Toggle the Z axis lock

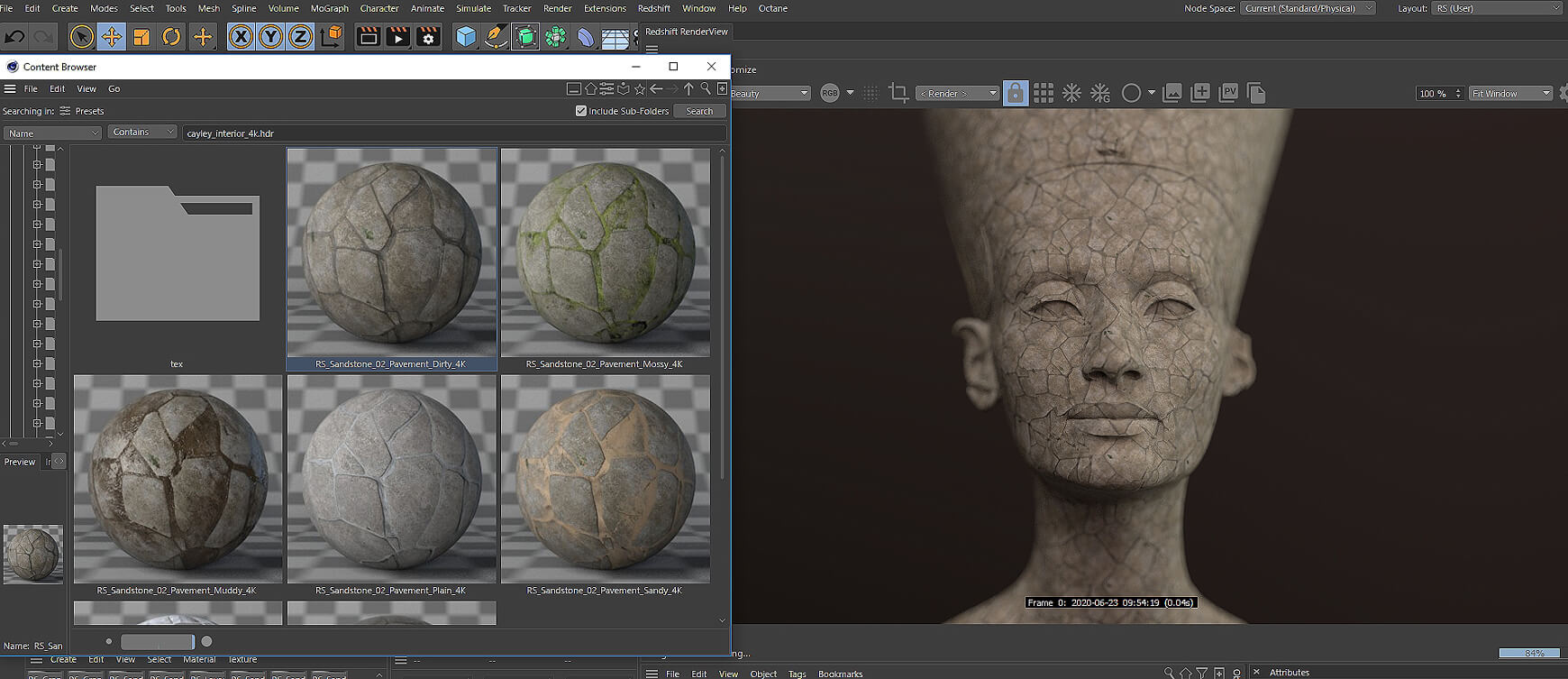[301, 37]
